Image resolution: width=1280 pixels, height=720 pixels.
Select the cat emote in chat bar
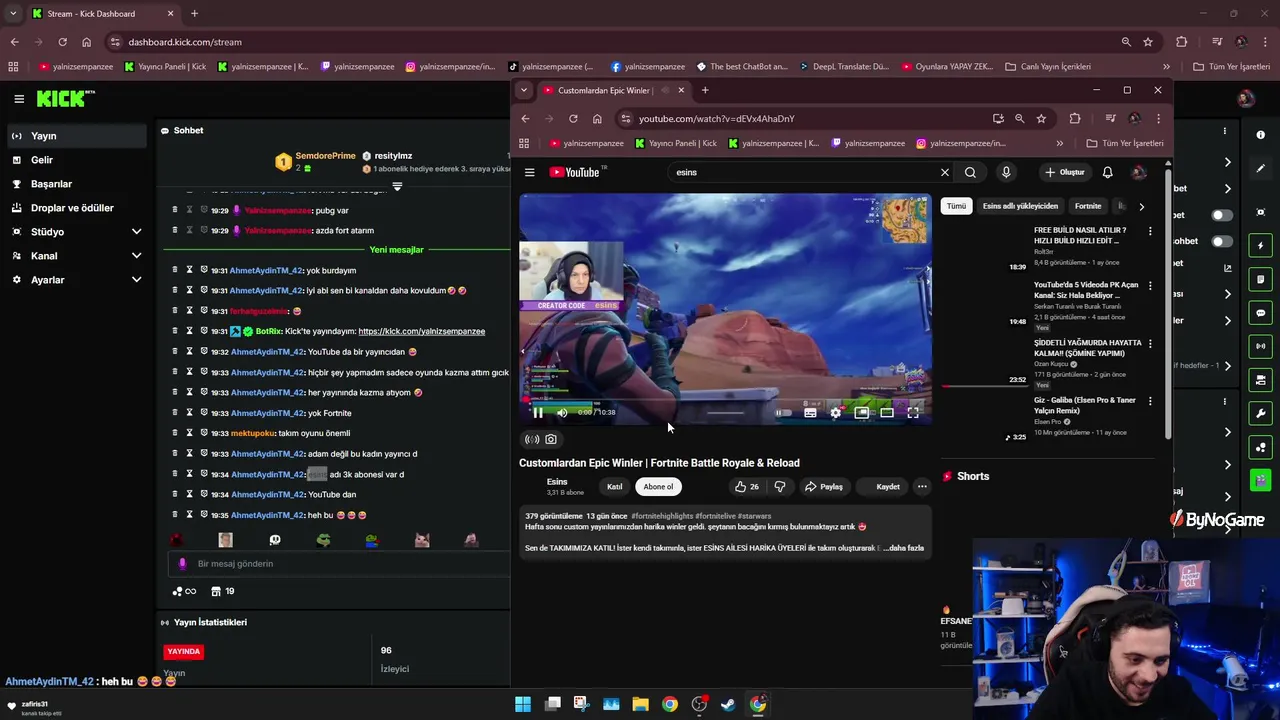(422, 540)
